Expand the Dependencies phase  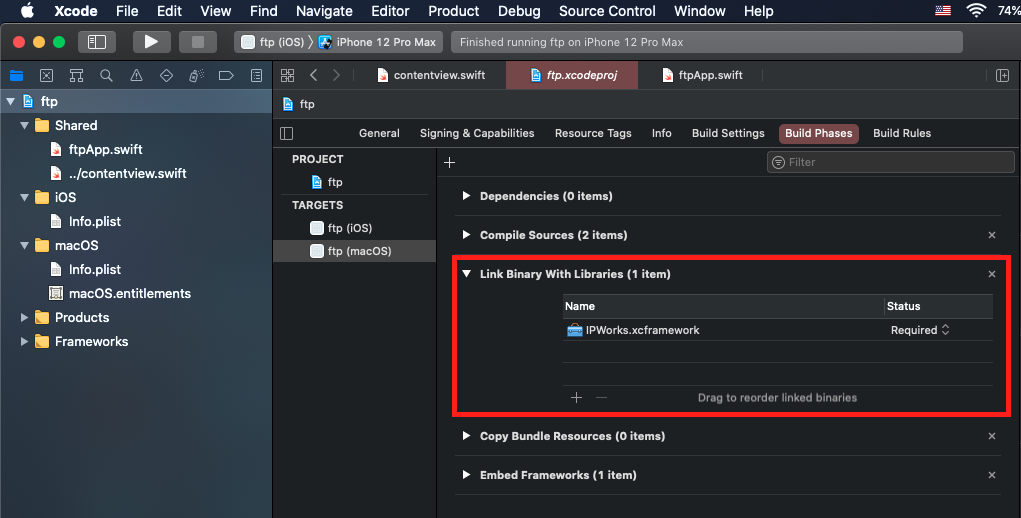point(466,196)
